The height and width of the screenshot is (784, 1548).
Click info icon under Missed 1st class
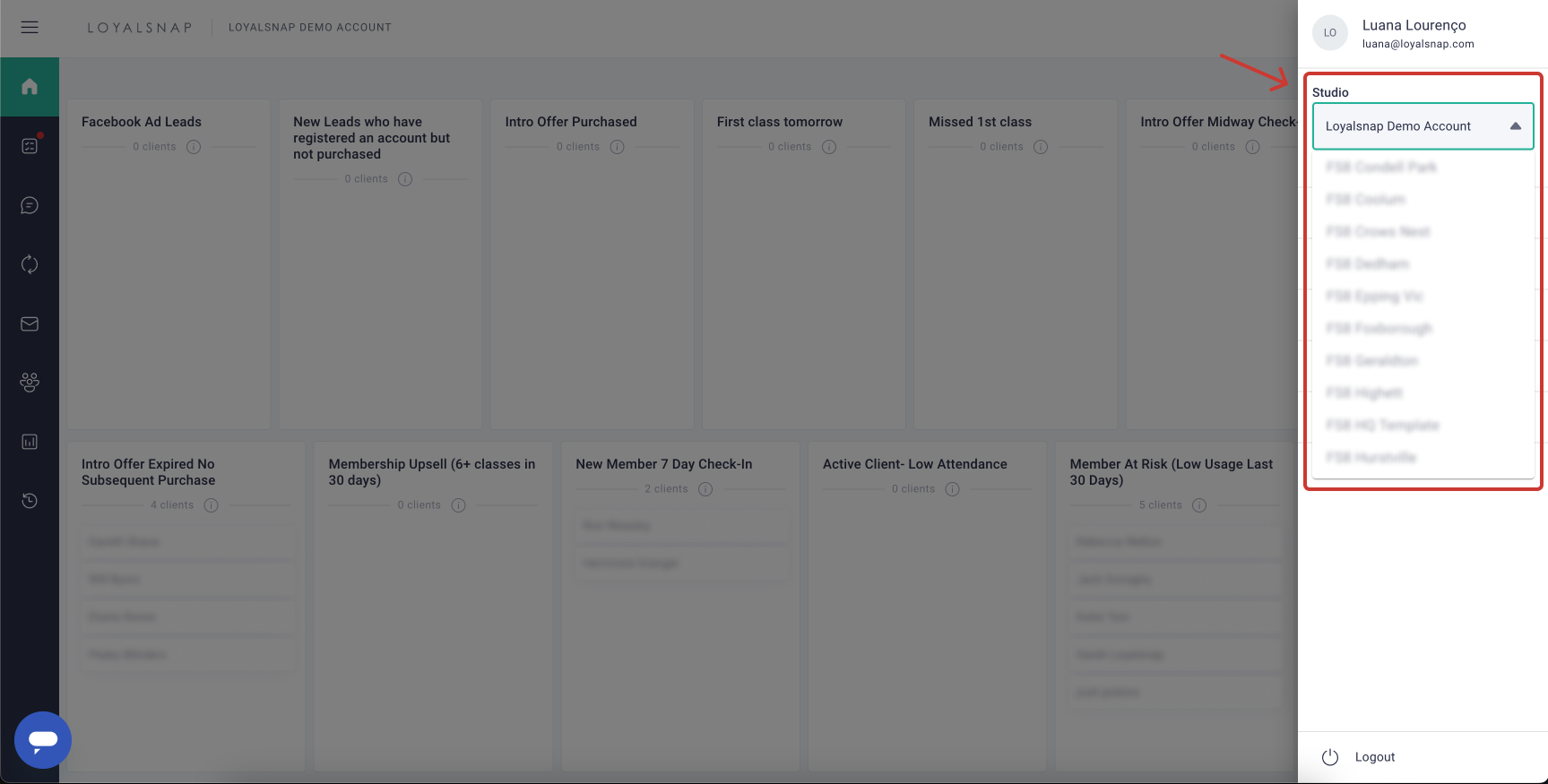pos(1041,147)
